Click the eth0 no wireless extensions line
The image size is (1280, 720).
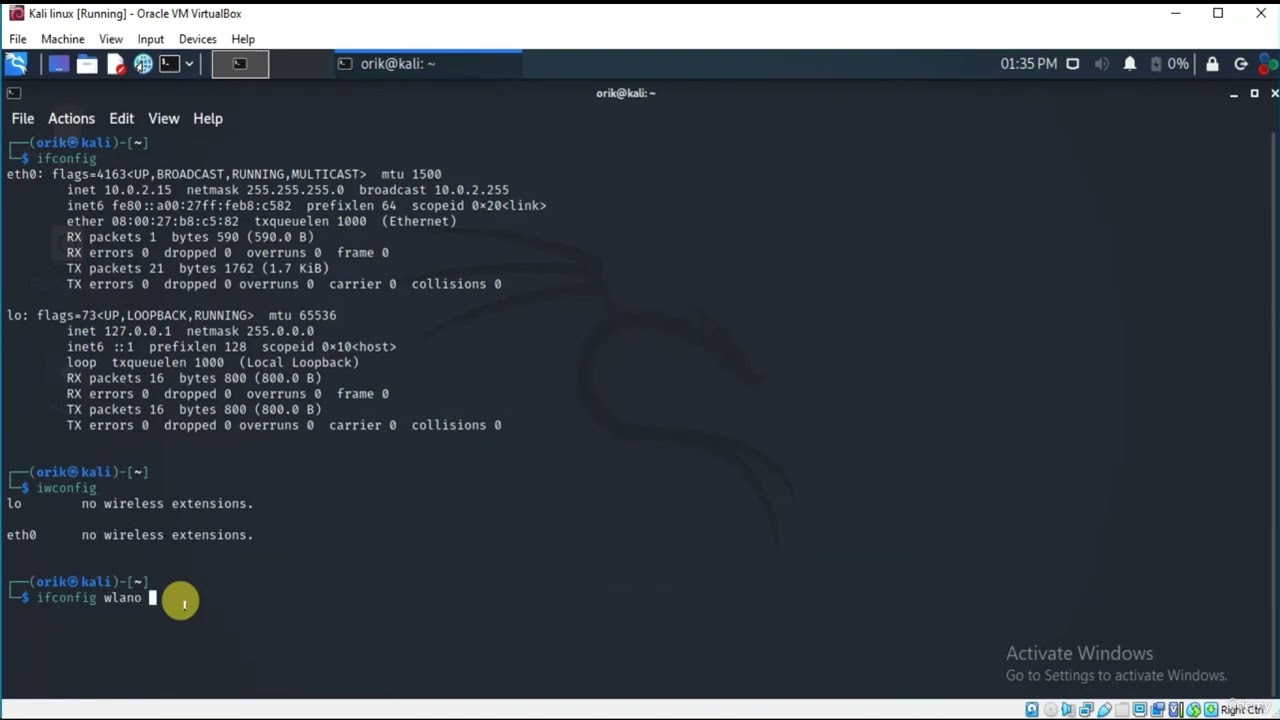pos(130,535)
